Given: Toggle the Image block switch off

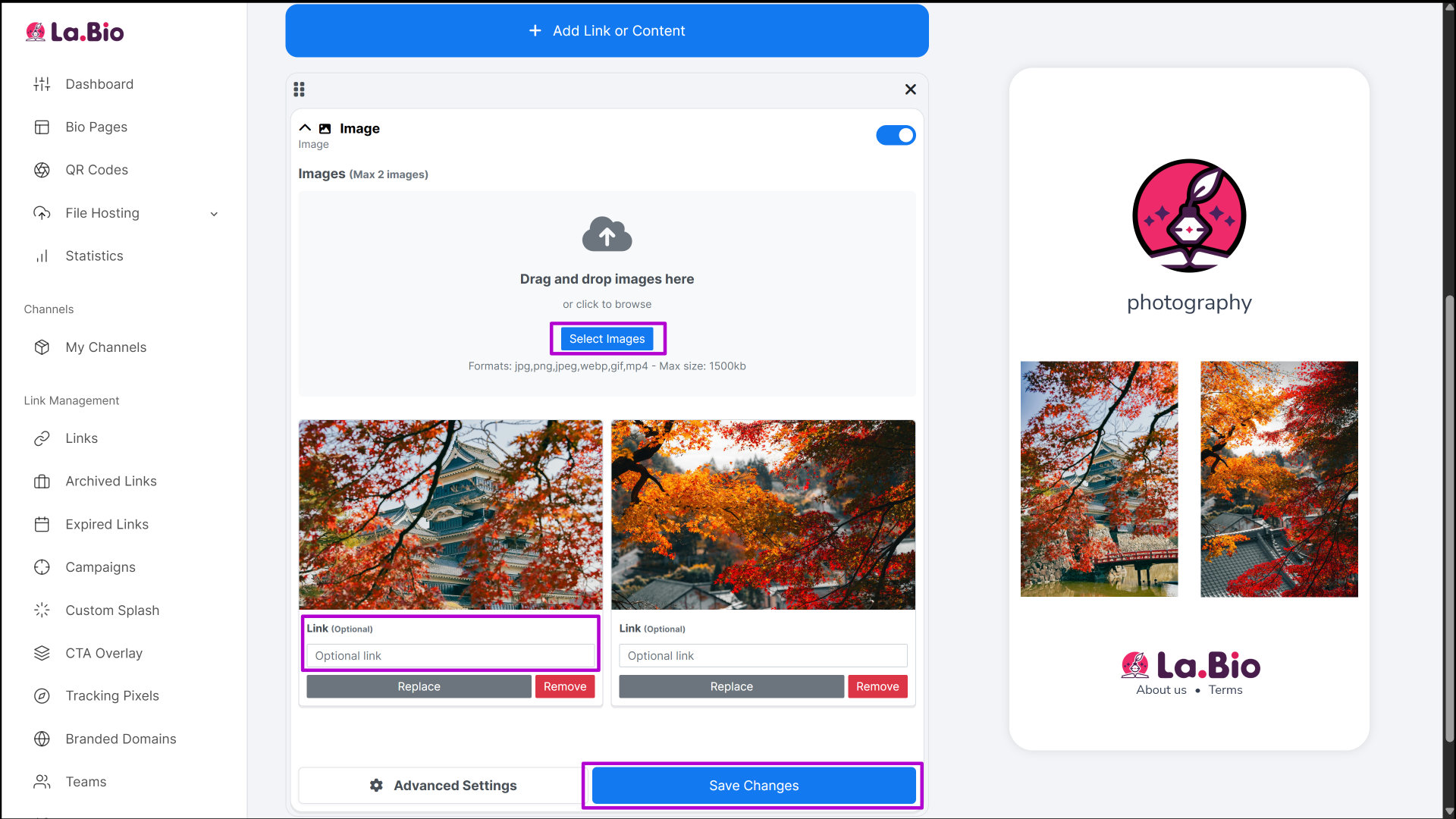Looking at the screenshot, I should (x=896, y=135).
